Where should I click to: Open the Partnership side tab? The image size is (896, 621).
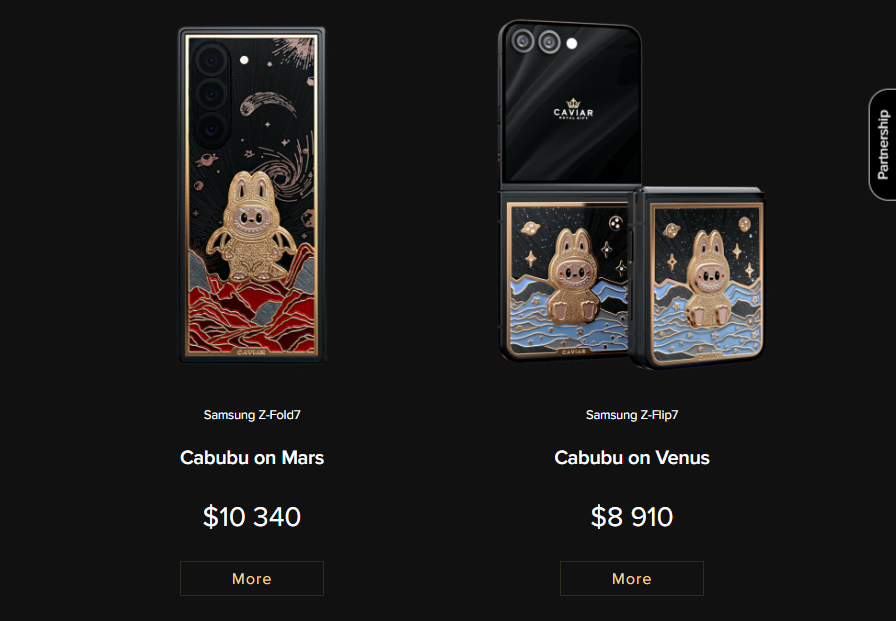coord(882,145)
